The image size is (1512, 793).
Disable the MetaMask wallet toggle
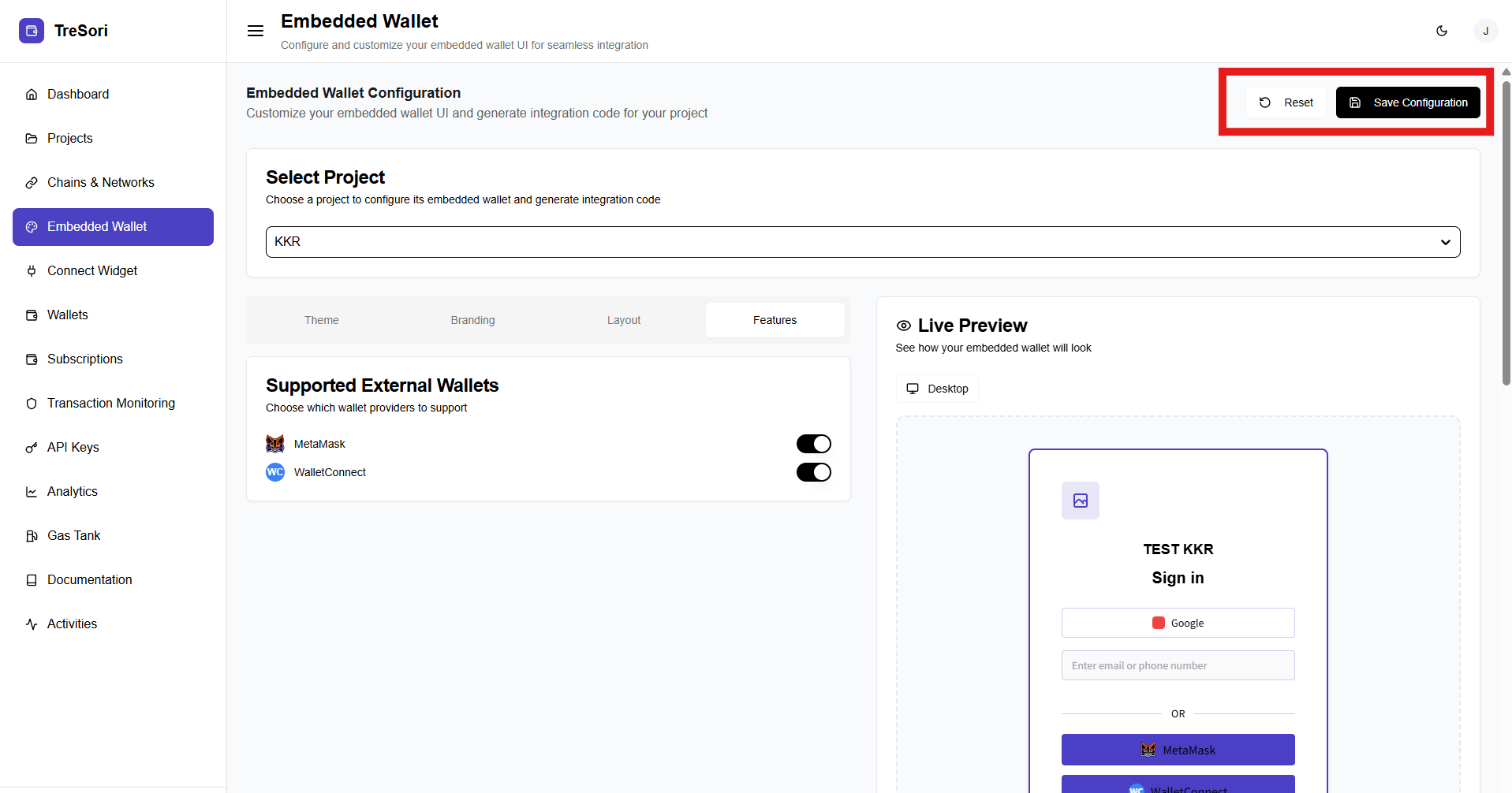pos(813,444)
